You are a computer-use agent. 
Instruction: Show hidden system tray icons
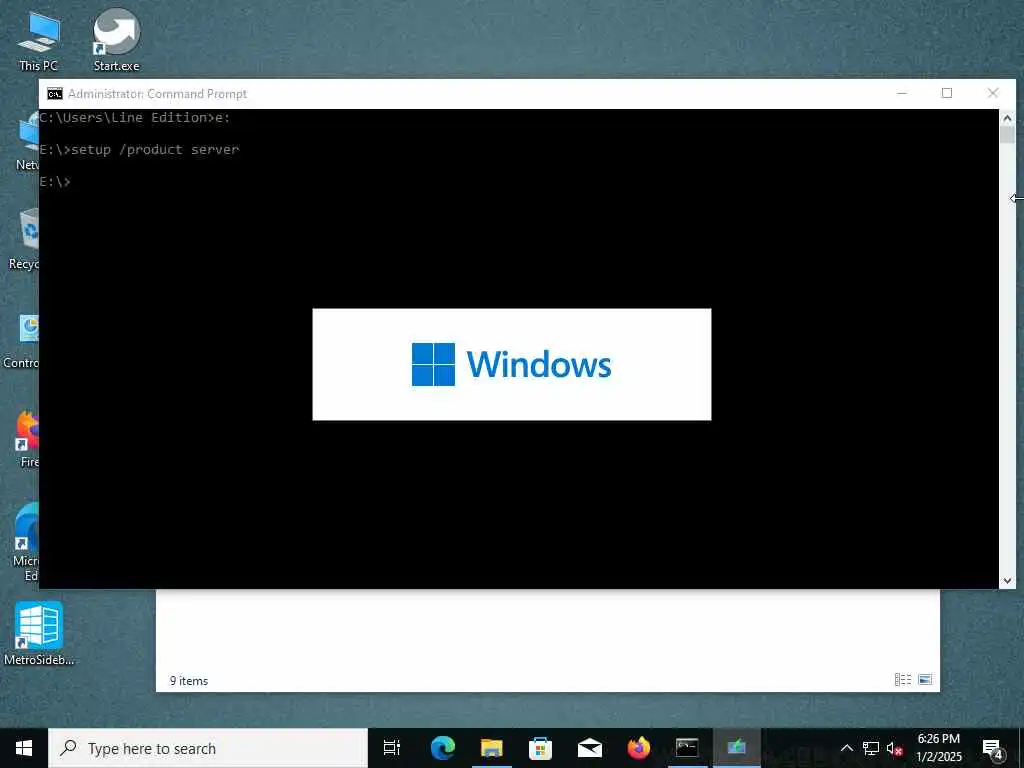point(846,748)
